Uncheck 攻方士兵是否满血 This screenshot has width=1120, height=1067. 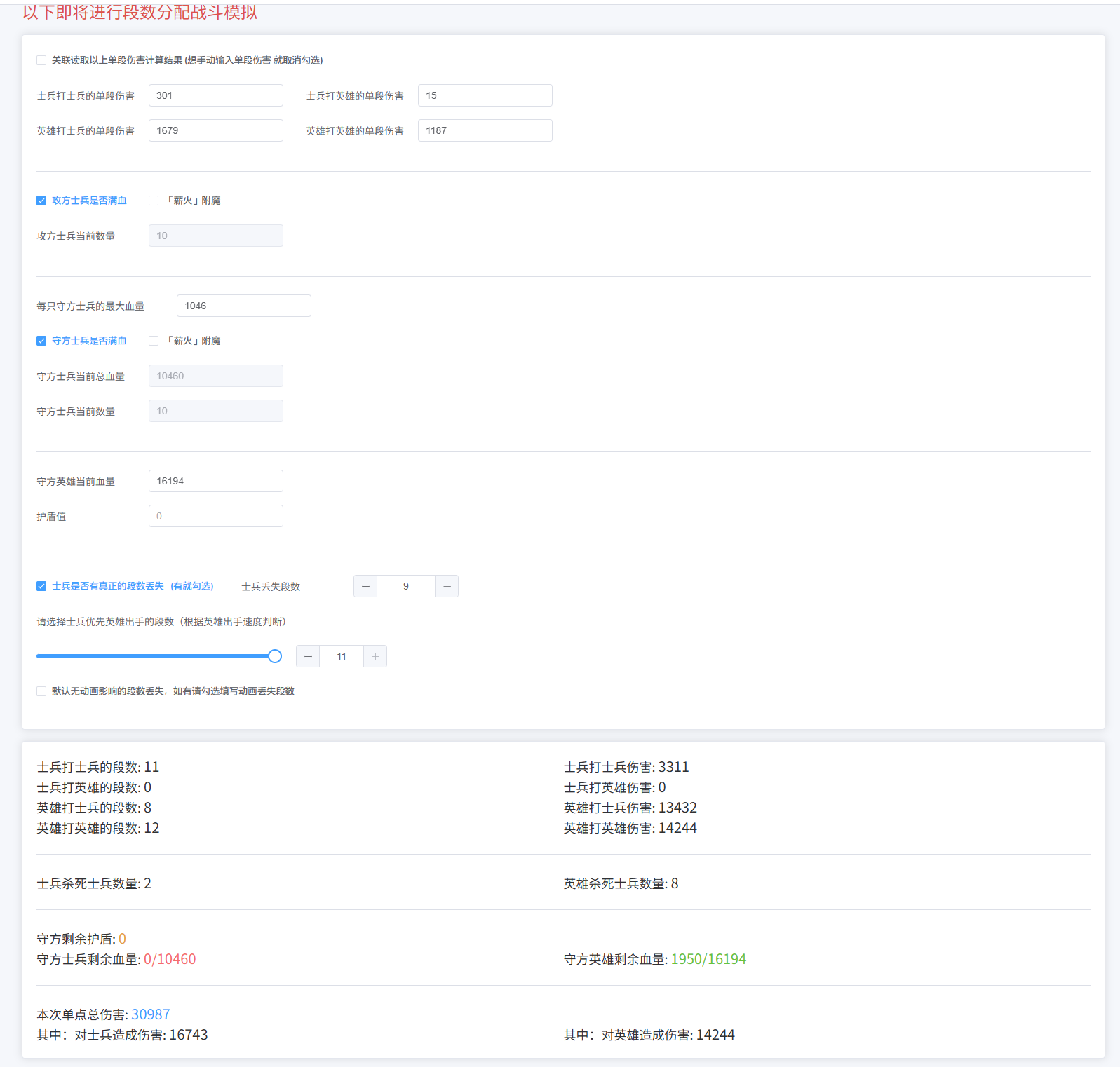click(x=41, y=201)
